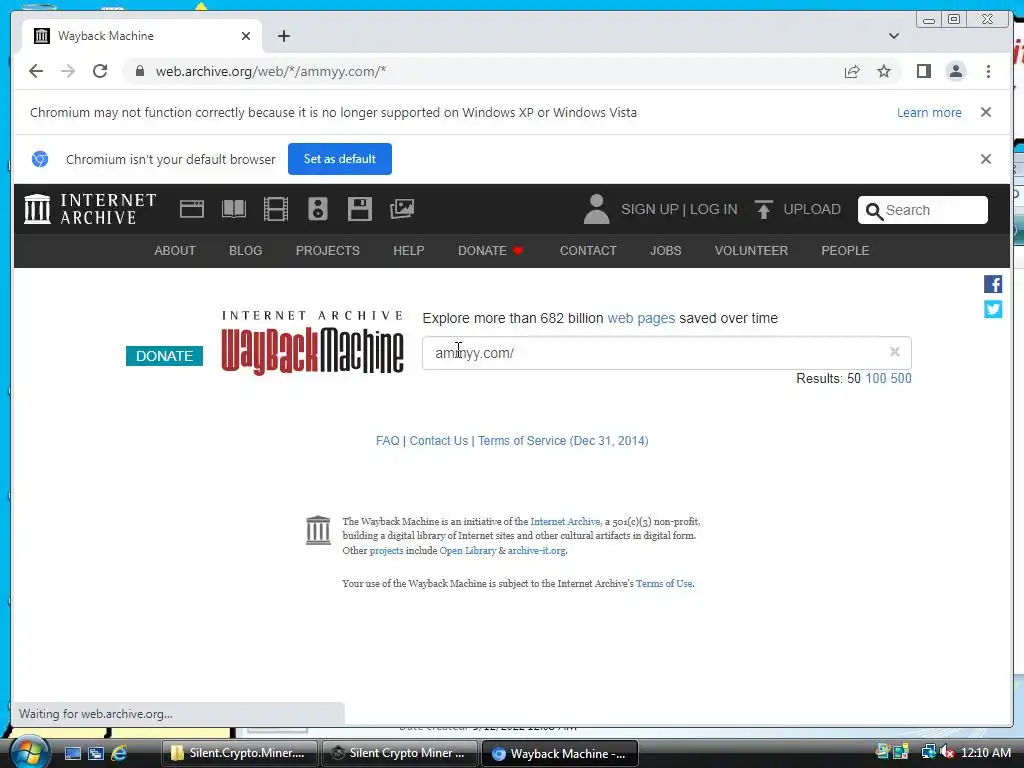Open the VOLUNTEER menu item

(x=751, y=251)
